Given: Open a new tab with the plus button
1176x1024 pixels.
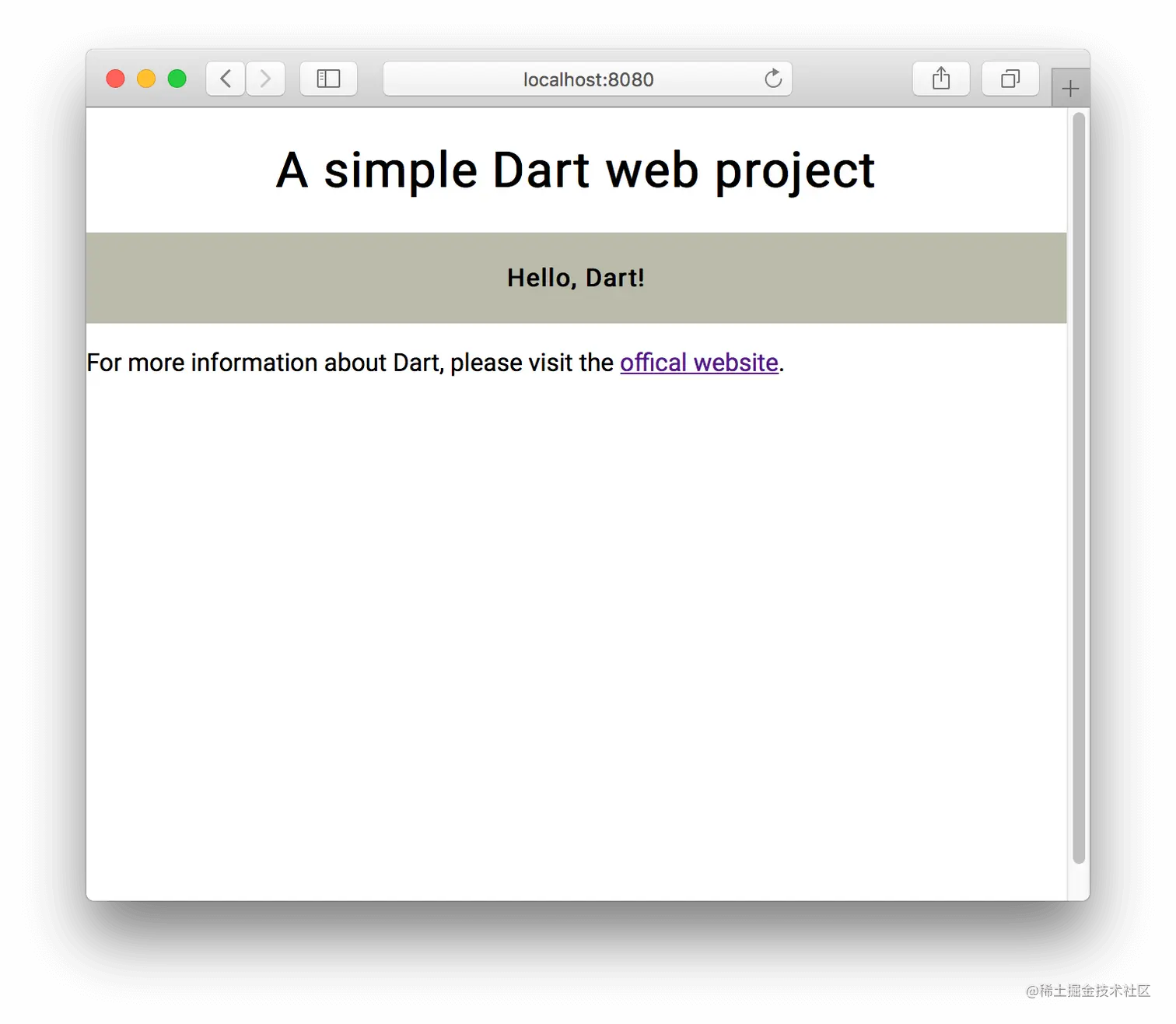Looking at the screenshot, I should (x=1070, y=88).
